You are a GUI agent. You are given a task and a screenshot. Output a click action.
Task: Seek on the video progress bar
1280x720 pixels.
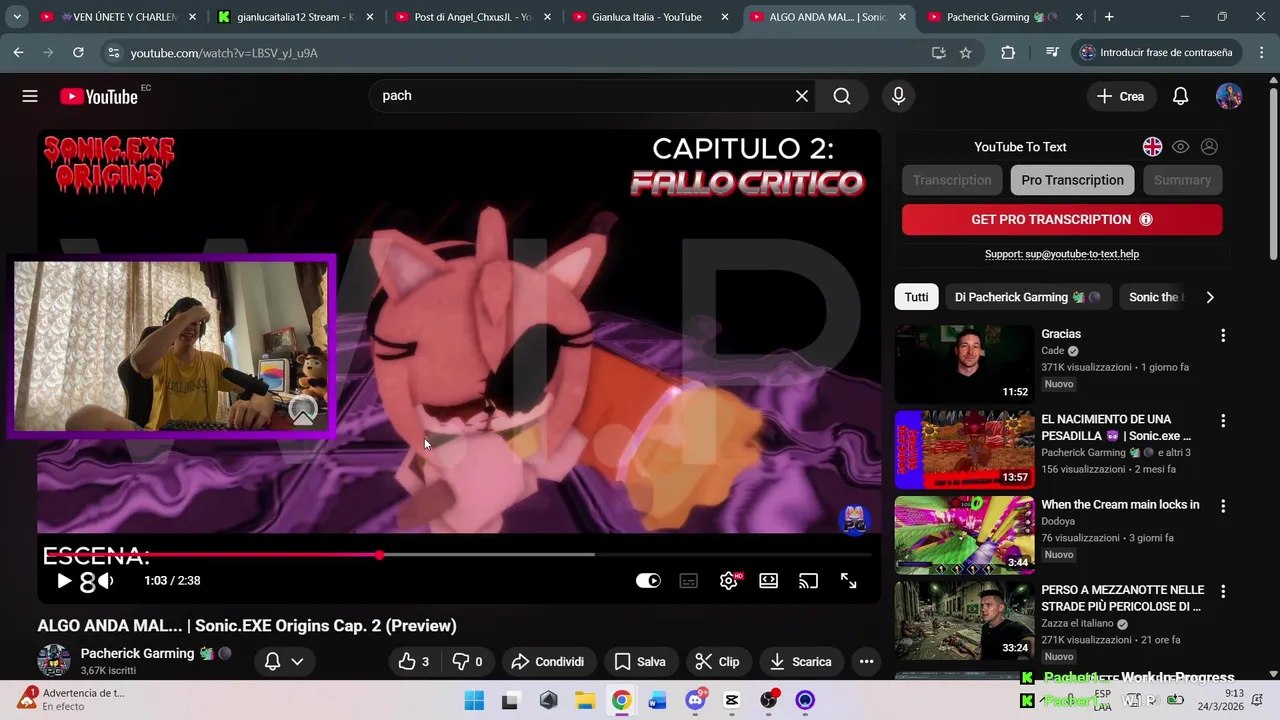pos(459,554)
